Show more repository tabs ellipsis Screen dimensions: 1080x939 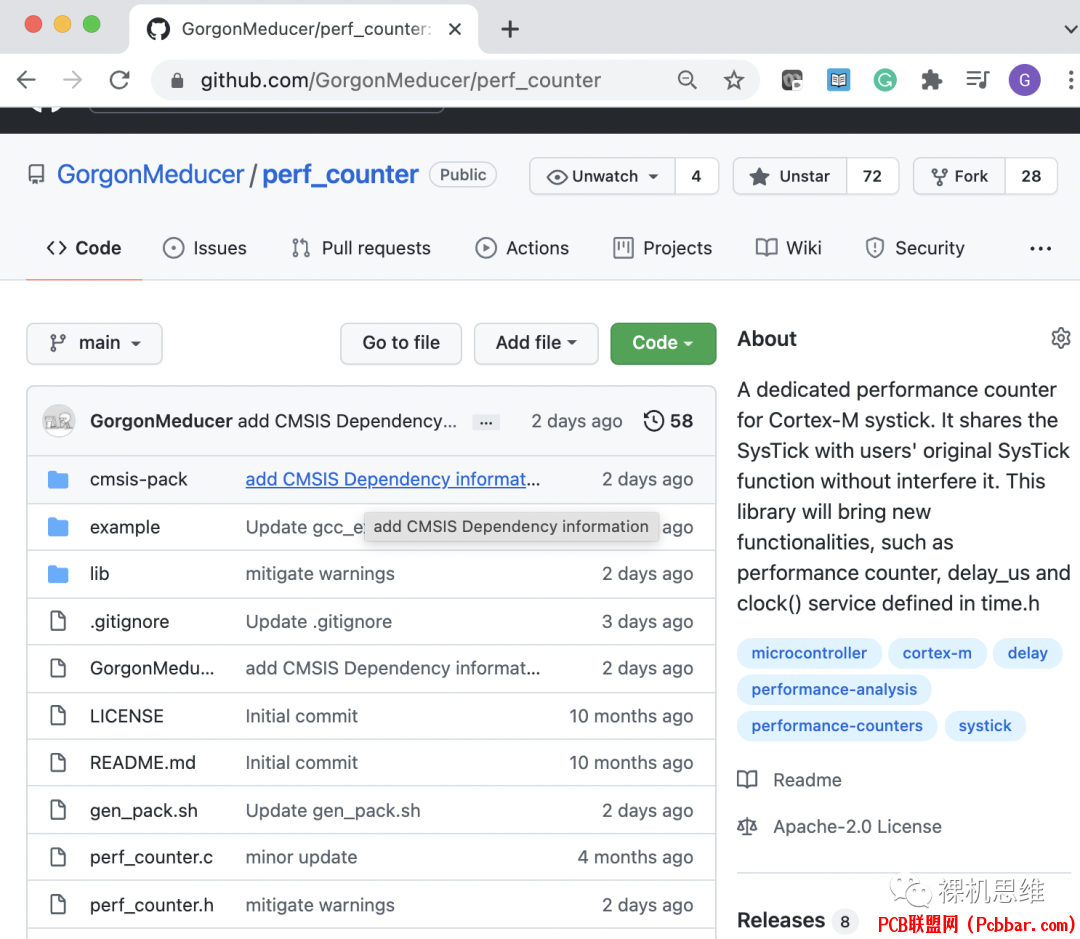[1040, 248]
